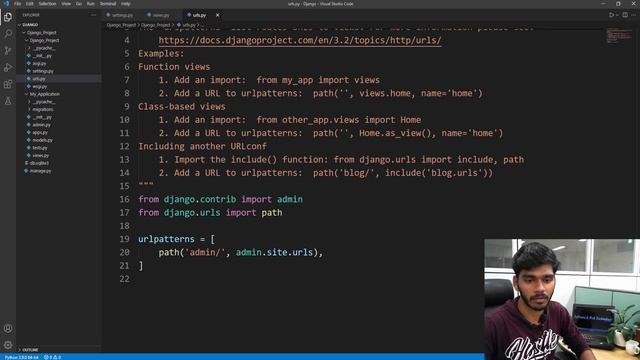Open the Selection menu
This screenshot has height=360, width=640.
coord(47,4)
